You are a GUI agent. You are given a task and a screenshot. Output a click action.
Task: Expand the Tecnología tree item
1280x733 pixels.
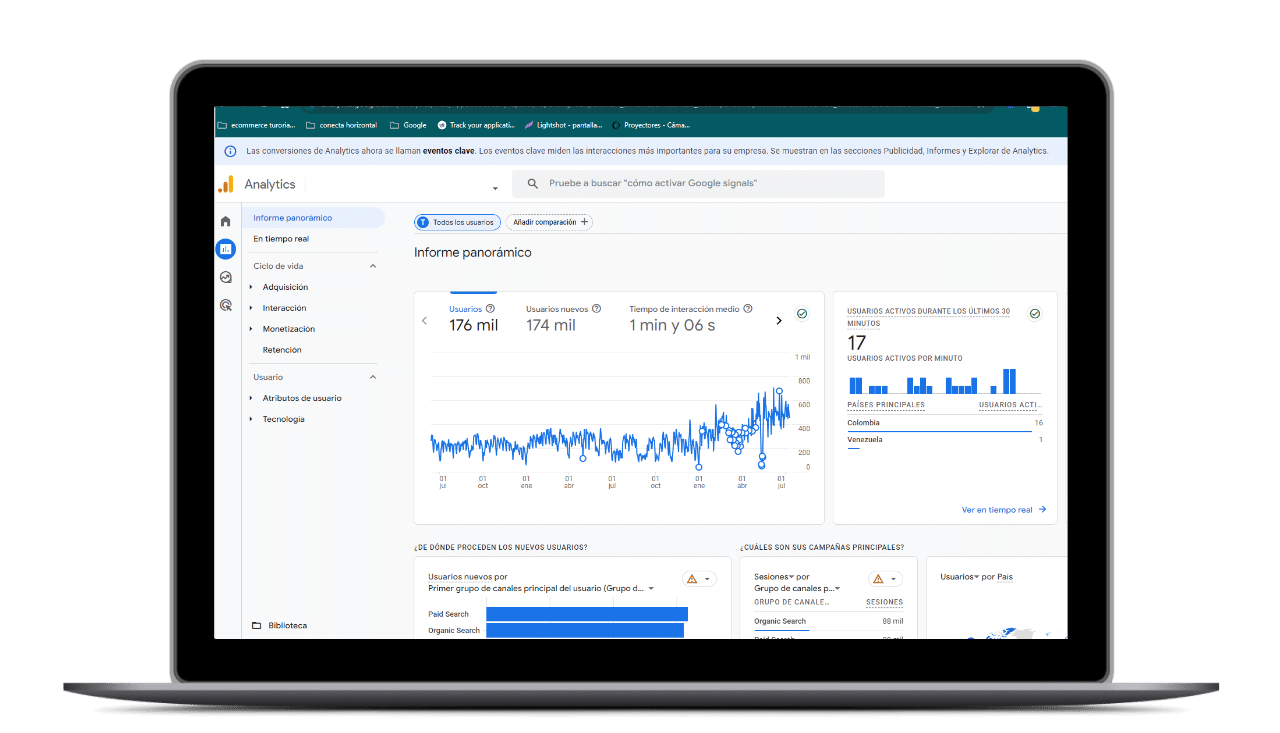pyautogui.click(x=251, y=419)
